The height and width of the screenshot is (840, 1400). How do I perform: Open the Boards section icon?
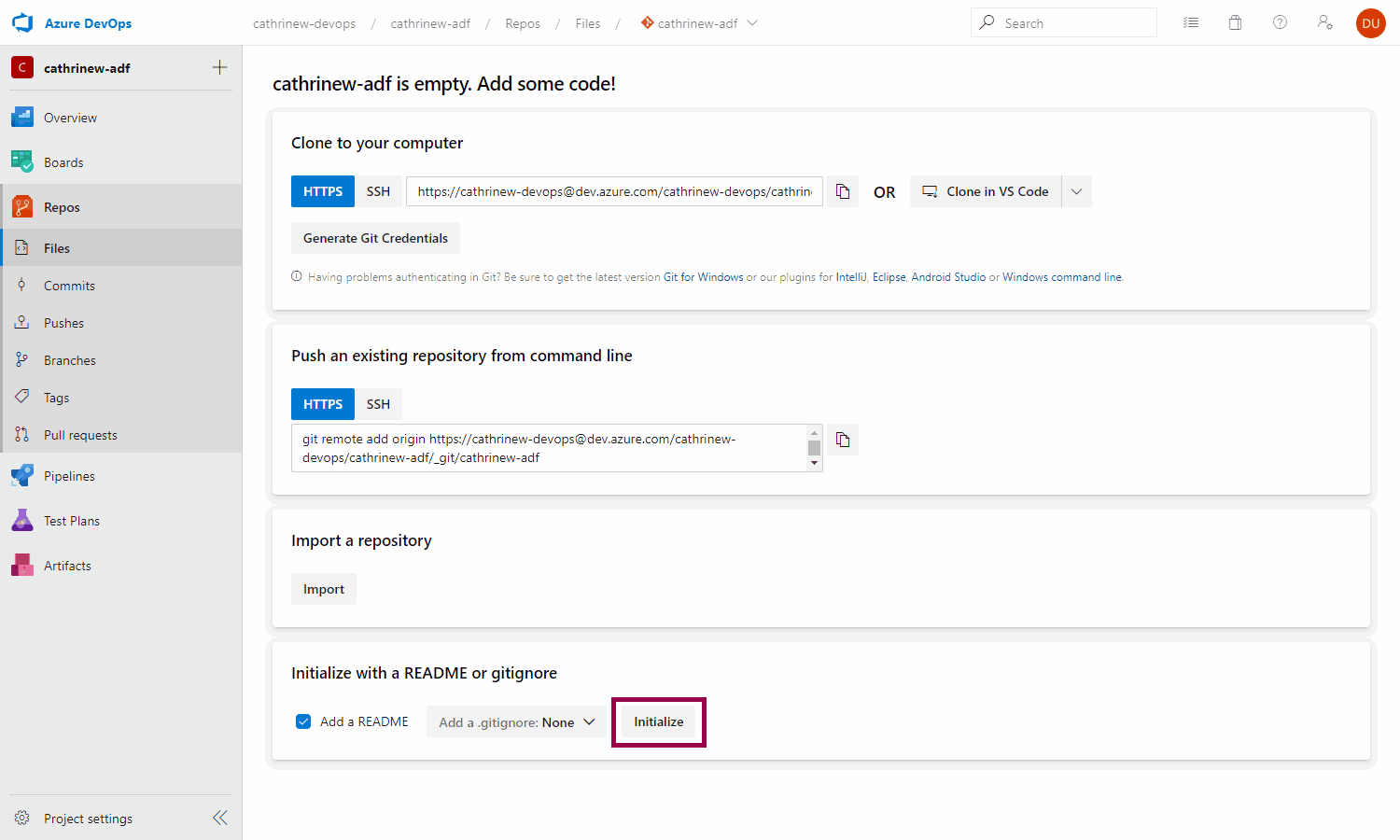click(22, 162)
